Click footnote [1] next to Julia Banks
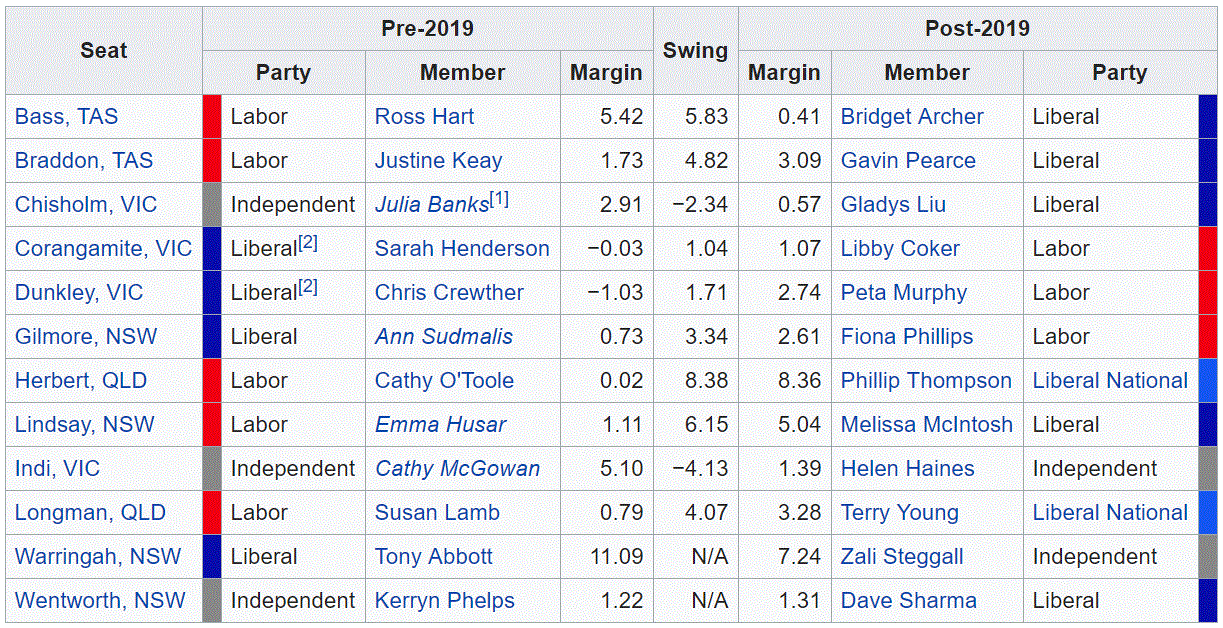 (499, 200)
